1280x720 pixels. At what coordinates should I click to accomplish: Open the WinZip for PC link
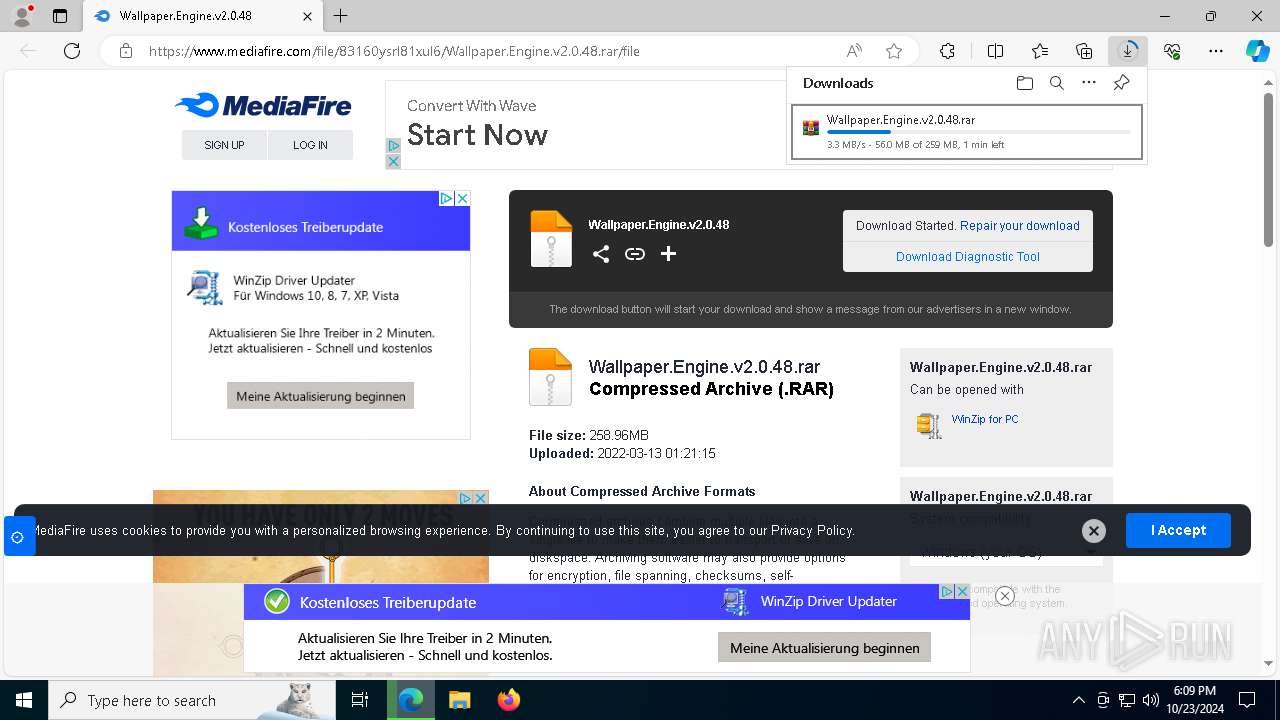pyautogui.click(x=985, y=419)
